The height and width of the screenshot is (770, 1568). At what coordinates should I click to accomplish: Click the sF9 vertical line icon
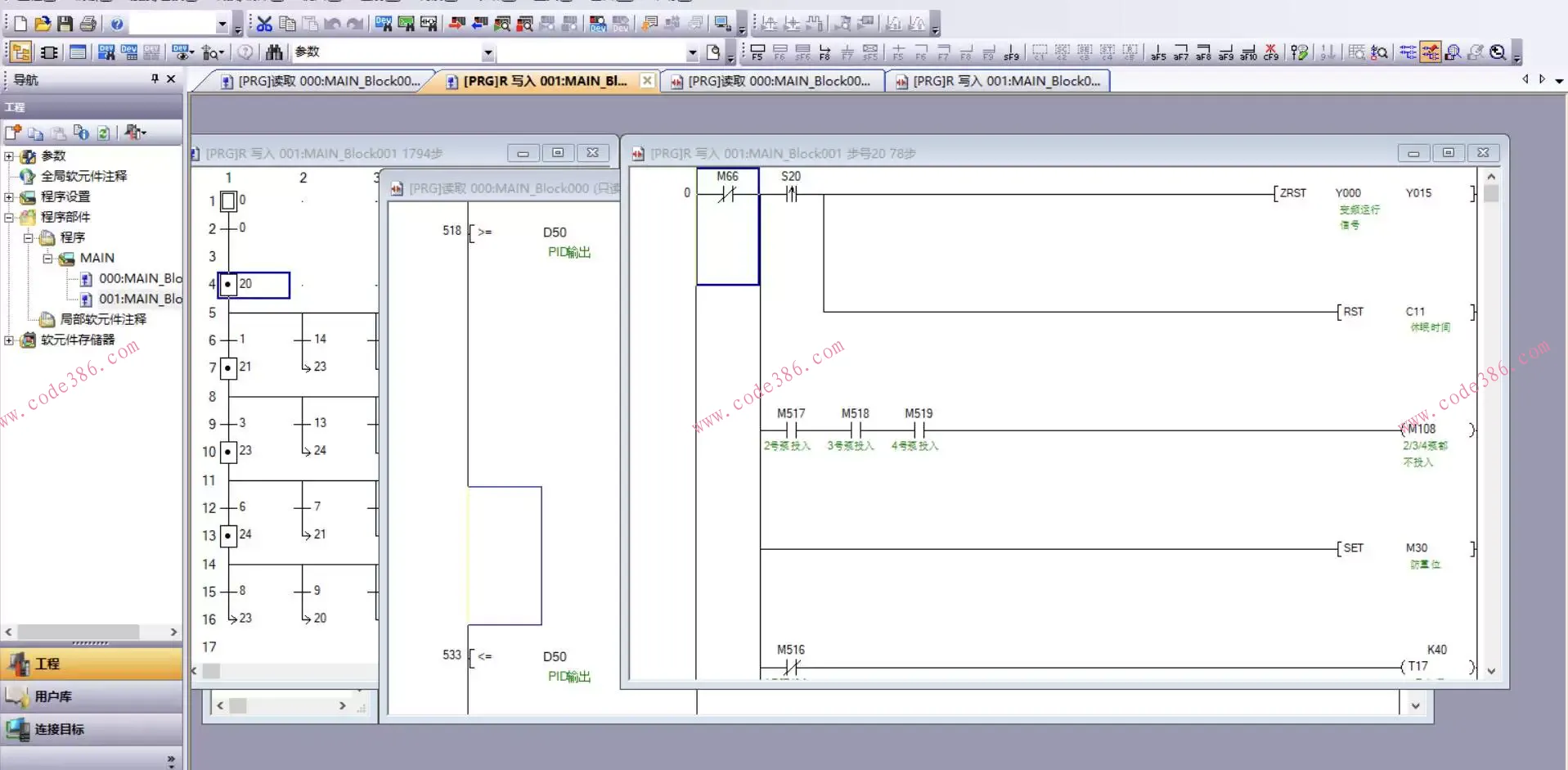(x=1012, y=53)
